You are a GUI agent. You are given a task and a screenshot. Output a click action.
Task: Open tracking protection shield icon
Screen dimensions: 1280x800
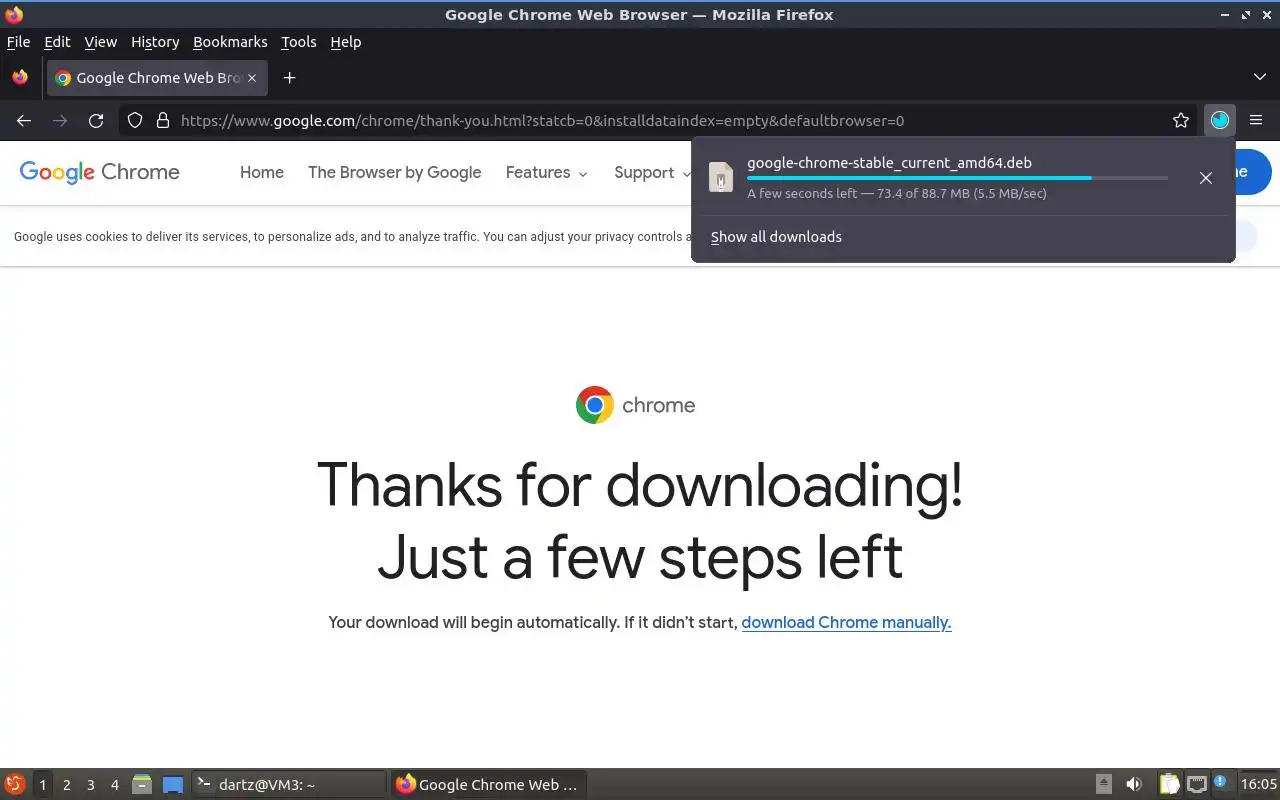coord(135,121)
